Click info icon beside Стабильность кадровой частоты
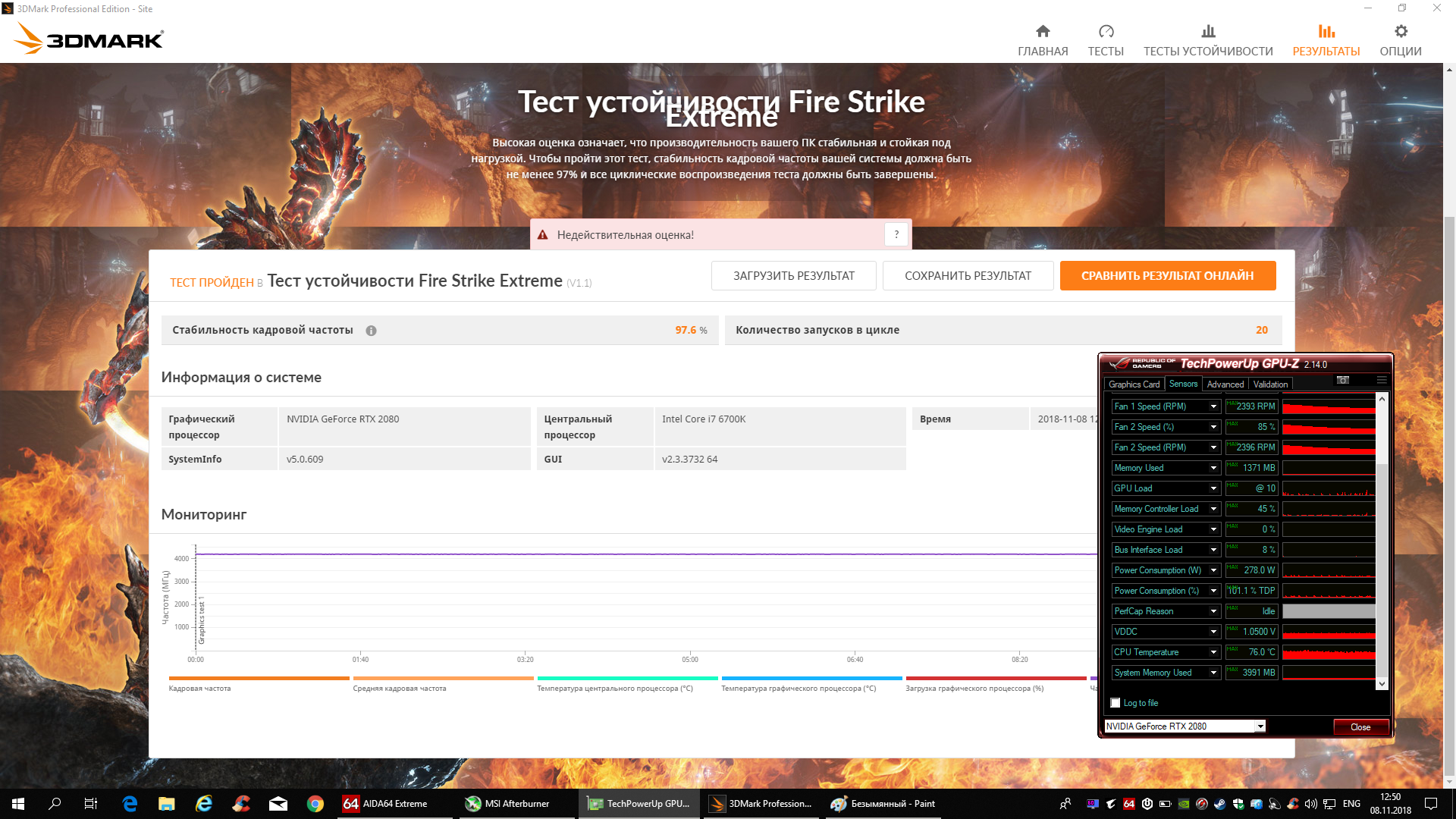The width and height of the screenshot is (1456, 819). coord(371,331)
